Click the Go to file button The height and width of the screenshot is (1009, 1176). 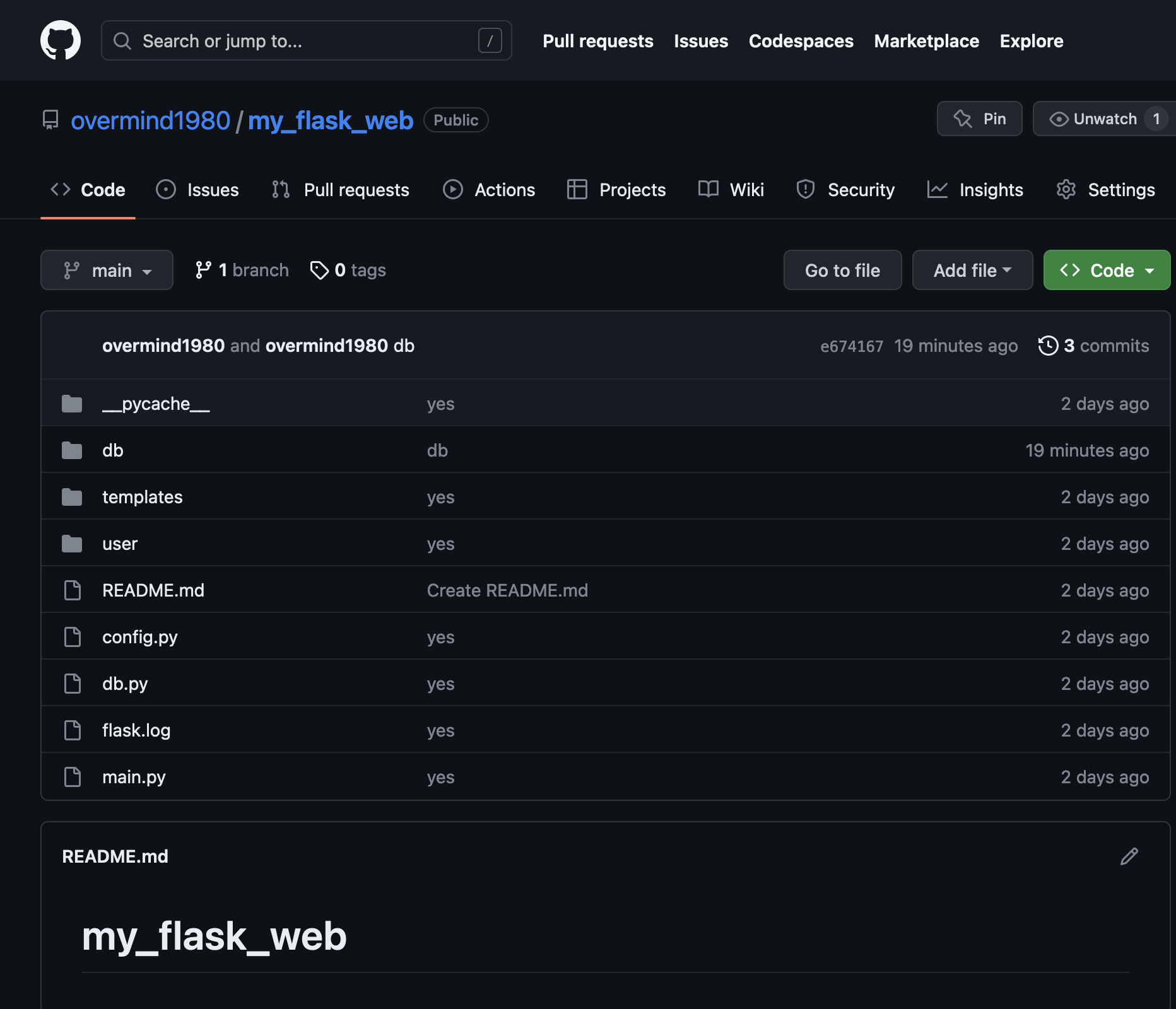pos(843,270)
